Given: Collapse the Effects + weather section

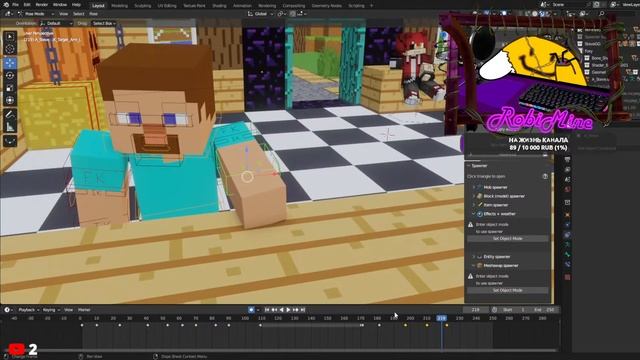Looking at the screenshot, I should point(474,214).
